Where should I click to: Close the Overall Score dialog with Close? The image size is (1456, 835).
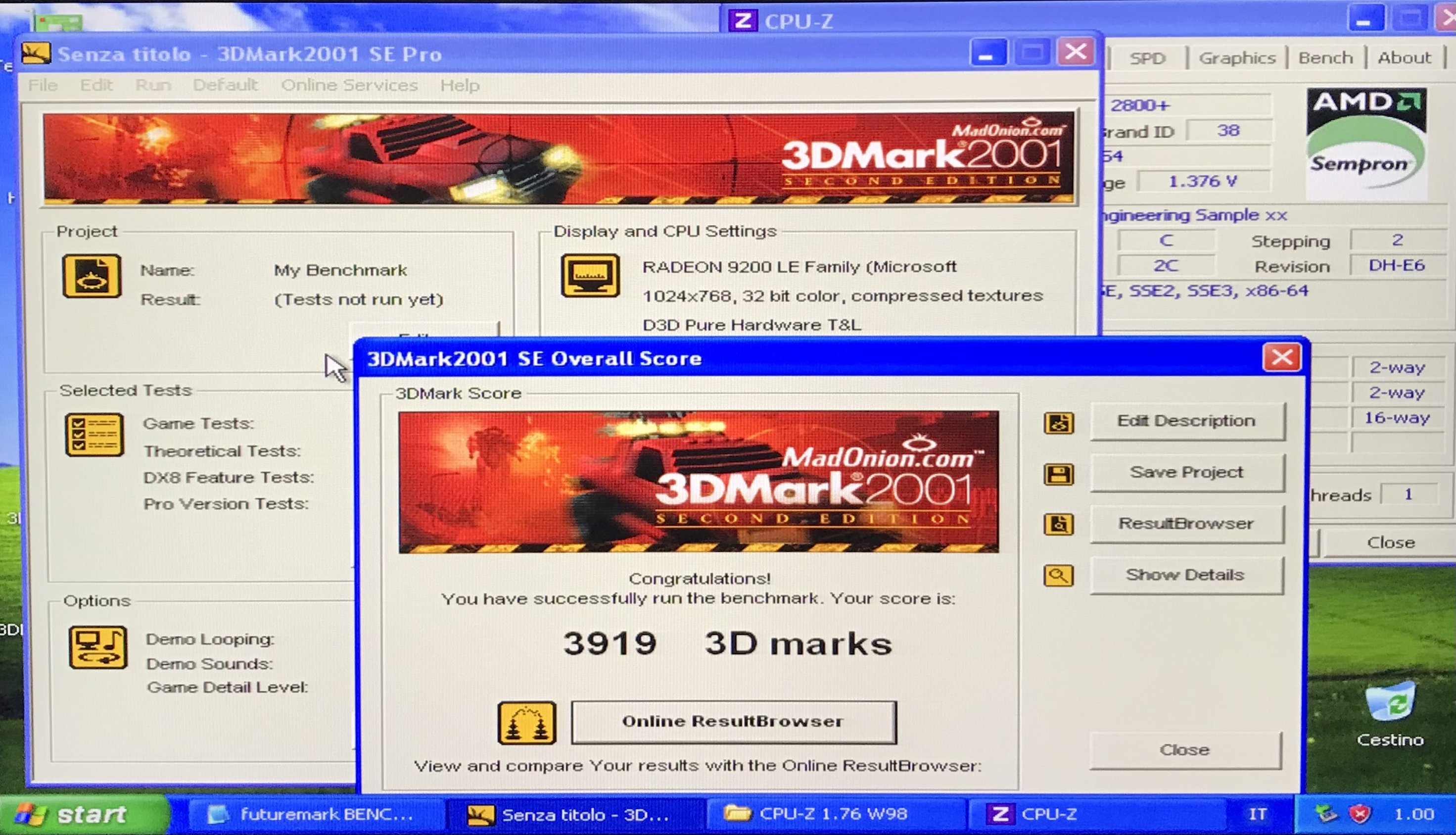point(1184,749)
